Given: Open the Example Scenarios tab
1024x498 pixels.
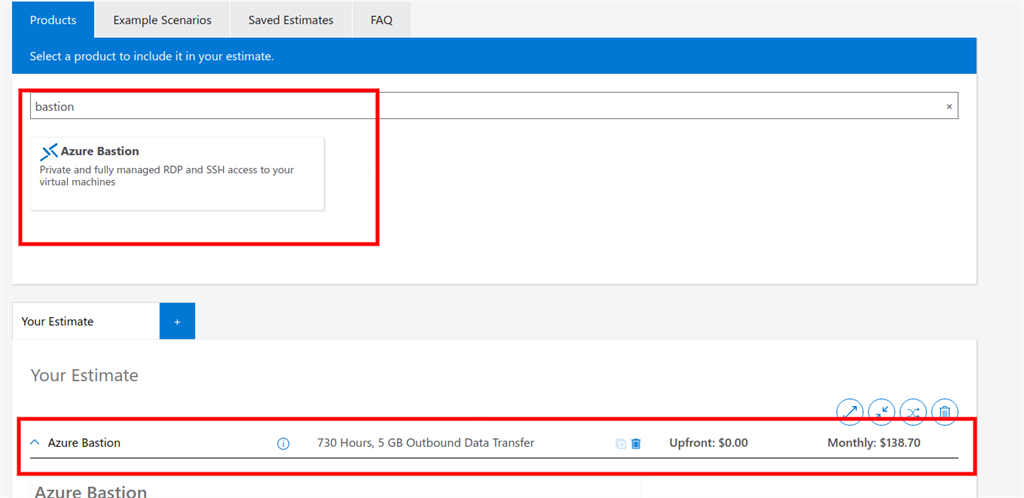Looking at the screenshot, I should 162,20.
